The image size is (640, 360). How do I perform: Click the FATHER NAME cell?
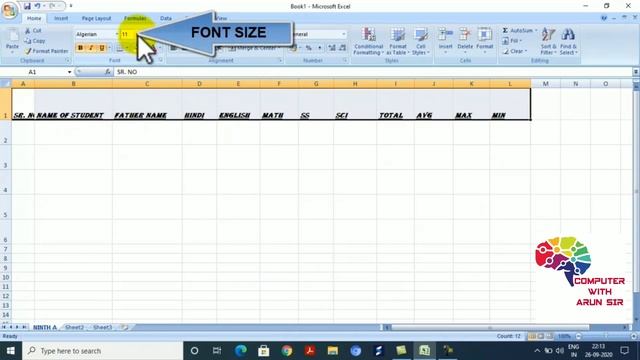point(147,104)
